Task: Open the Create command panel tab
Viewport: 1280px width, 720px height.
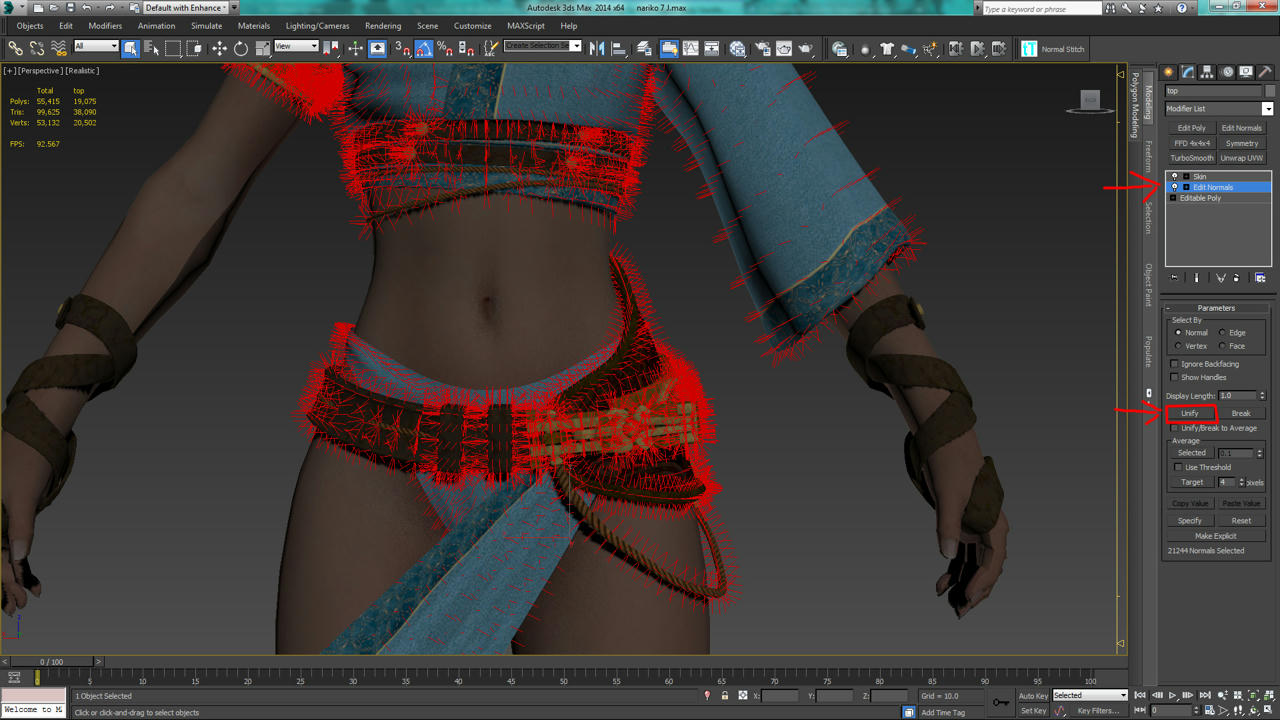Action: tap(1168, 72)
